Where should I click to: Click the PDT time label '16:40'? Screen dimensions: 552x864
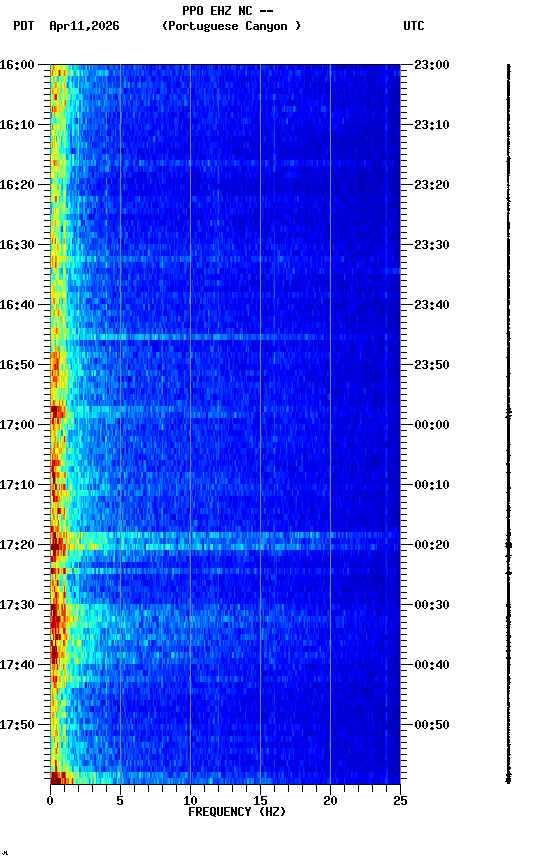tap(17, 305)
